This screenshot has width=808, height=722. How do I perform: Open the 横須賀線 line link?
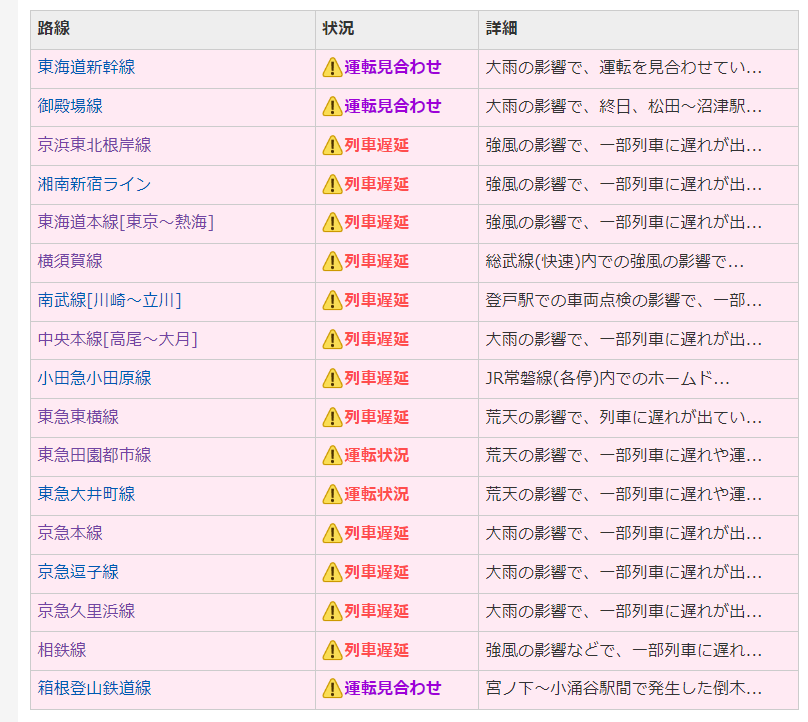click(x=70, y=261)
